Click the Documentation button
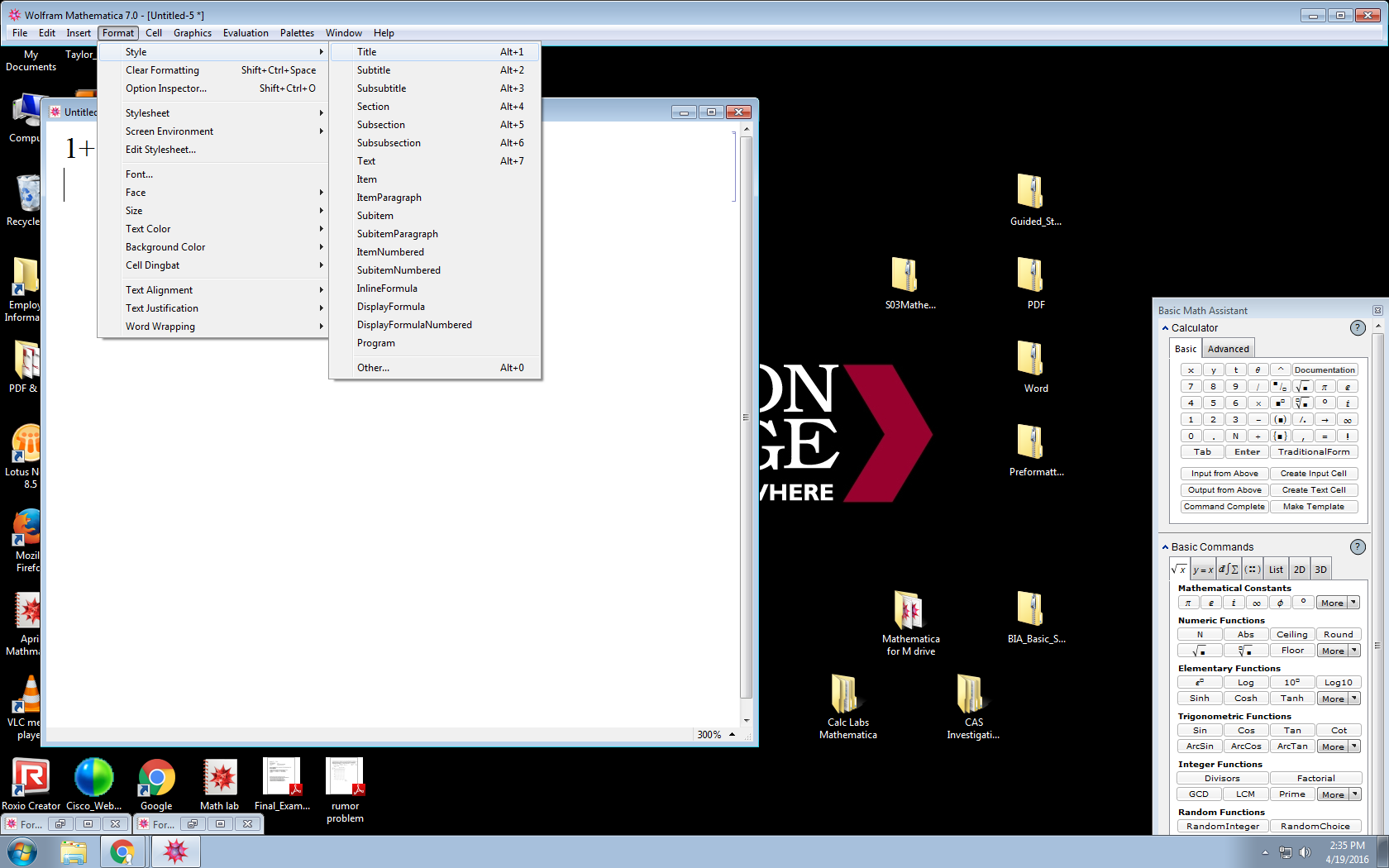The height and width of the screenshot is (868, 1389). (x=1325, y=370)
